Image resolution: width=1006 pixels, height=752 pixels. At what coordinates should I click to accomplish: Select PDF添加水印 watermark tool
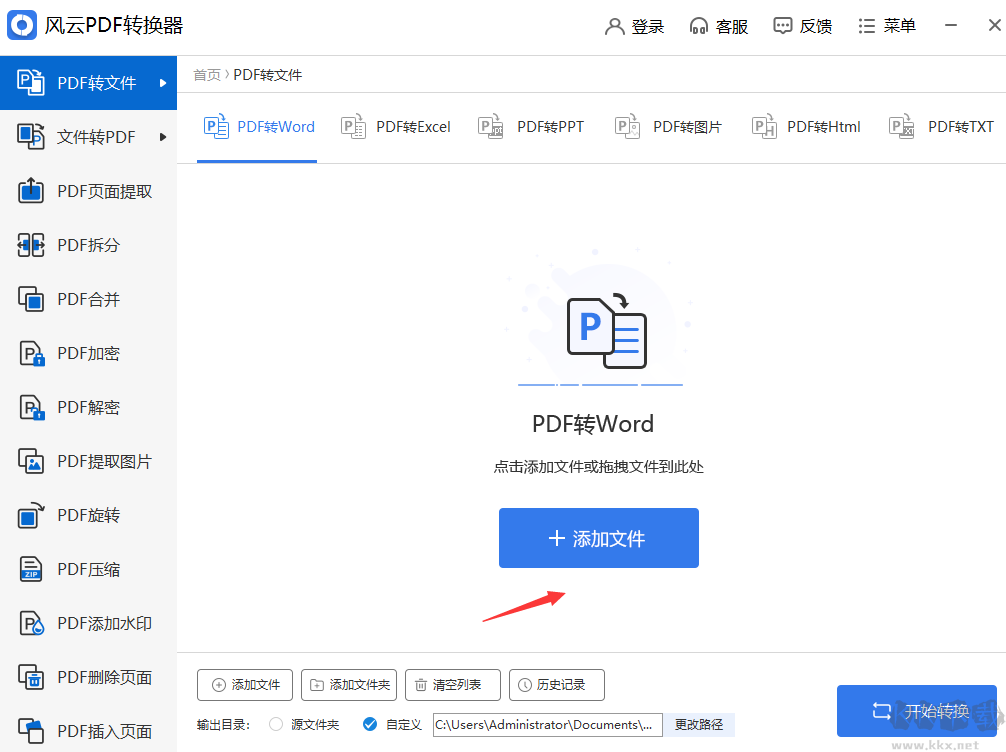(88, 622)
